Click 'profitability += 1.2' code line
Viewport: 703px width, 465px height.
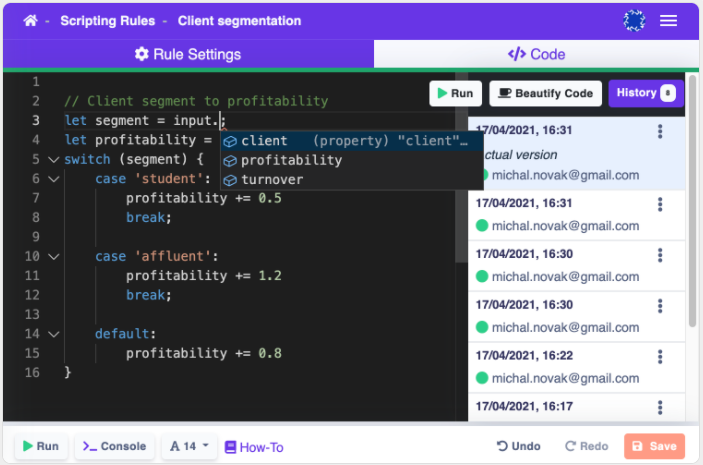pos(204,276)
